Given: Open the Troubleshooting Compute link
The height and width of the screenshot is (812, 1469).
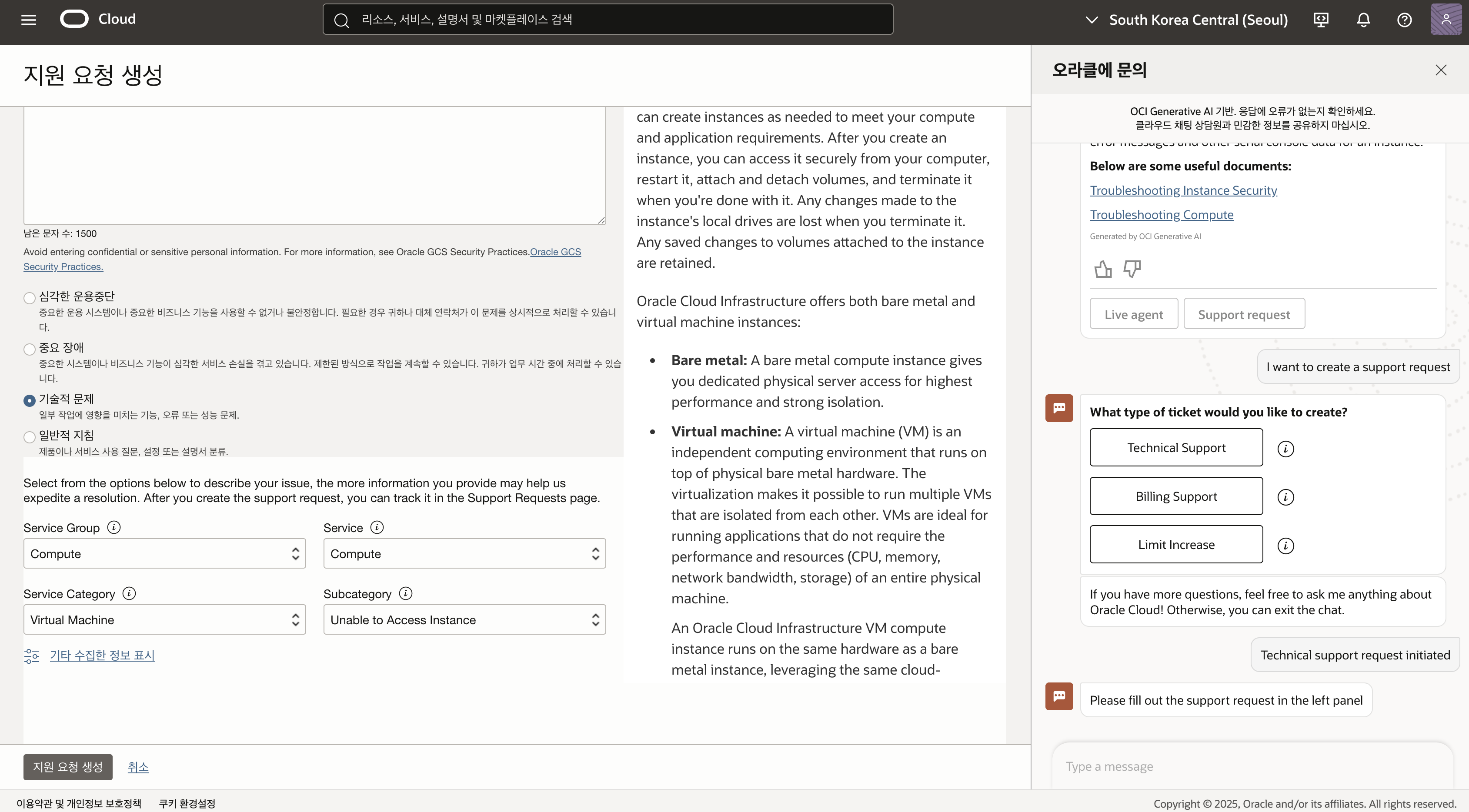Looking at the screenshot, I should pos(1161,215).
